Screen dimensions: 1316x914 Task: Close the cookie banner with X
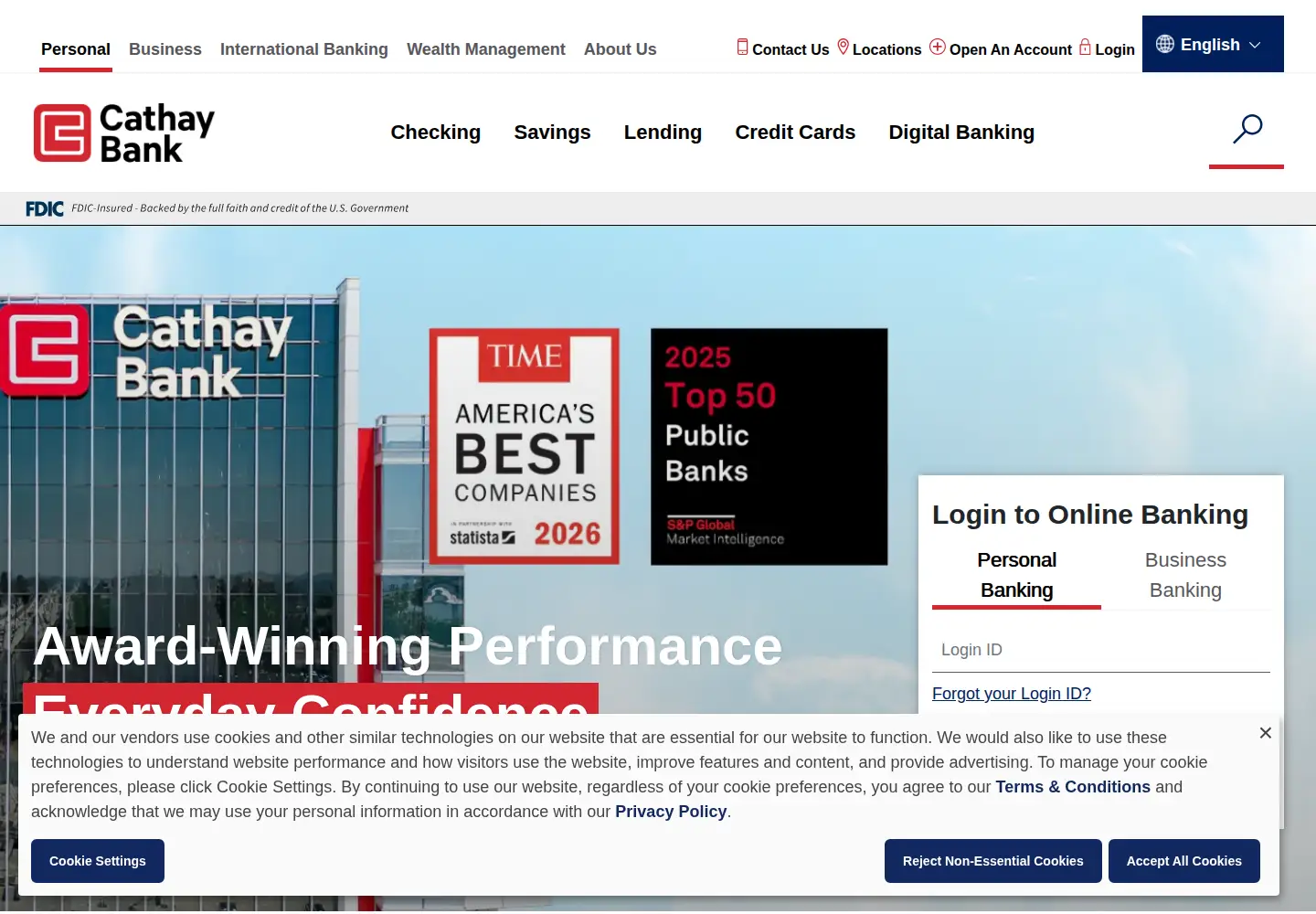1266,733
